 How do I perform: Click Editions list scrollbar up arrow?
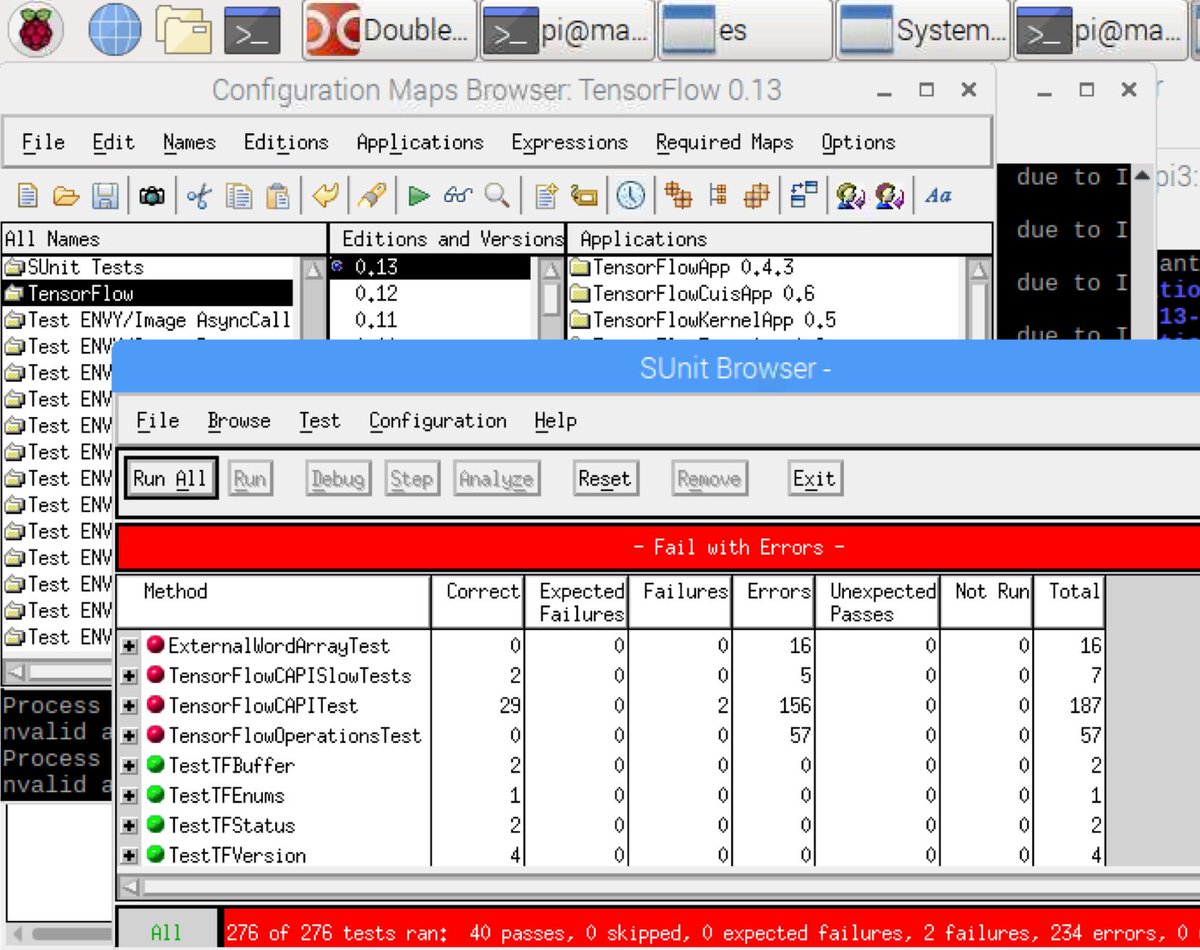(x=551, y=270)
